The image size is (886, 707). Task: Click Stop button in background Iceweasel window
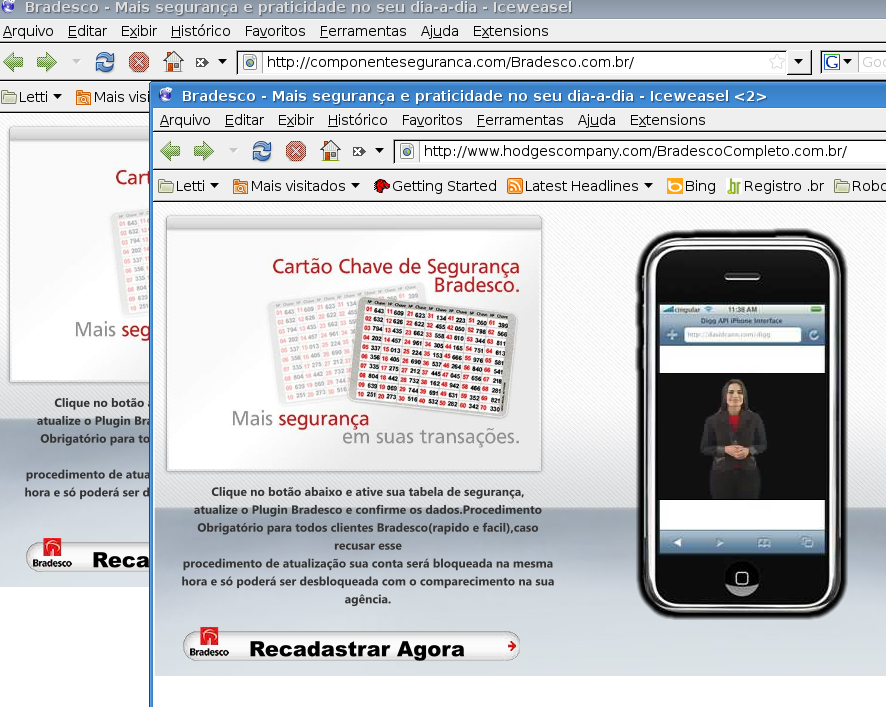pos(138,62)
